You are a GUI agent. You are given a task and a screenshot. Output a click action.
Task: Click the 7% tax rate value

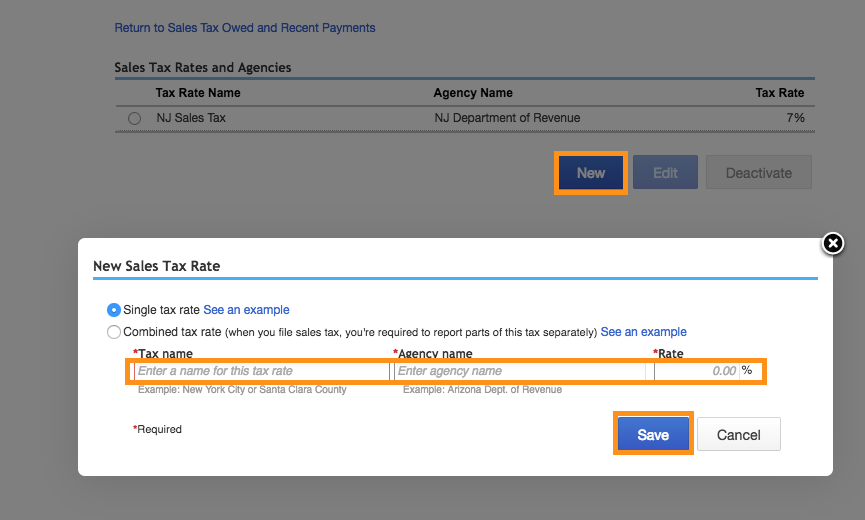[x=795, y=118]
